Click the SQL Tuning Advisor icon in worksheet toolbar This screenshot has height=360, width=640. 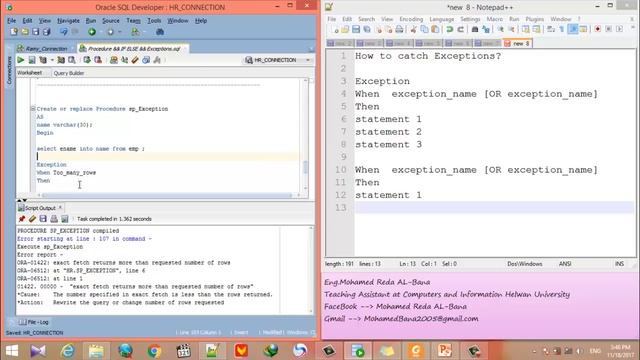(72, 60)
